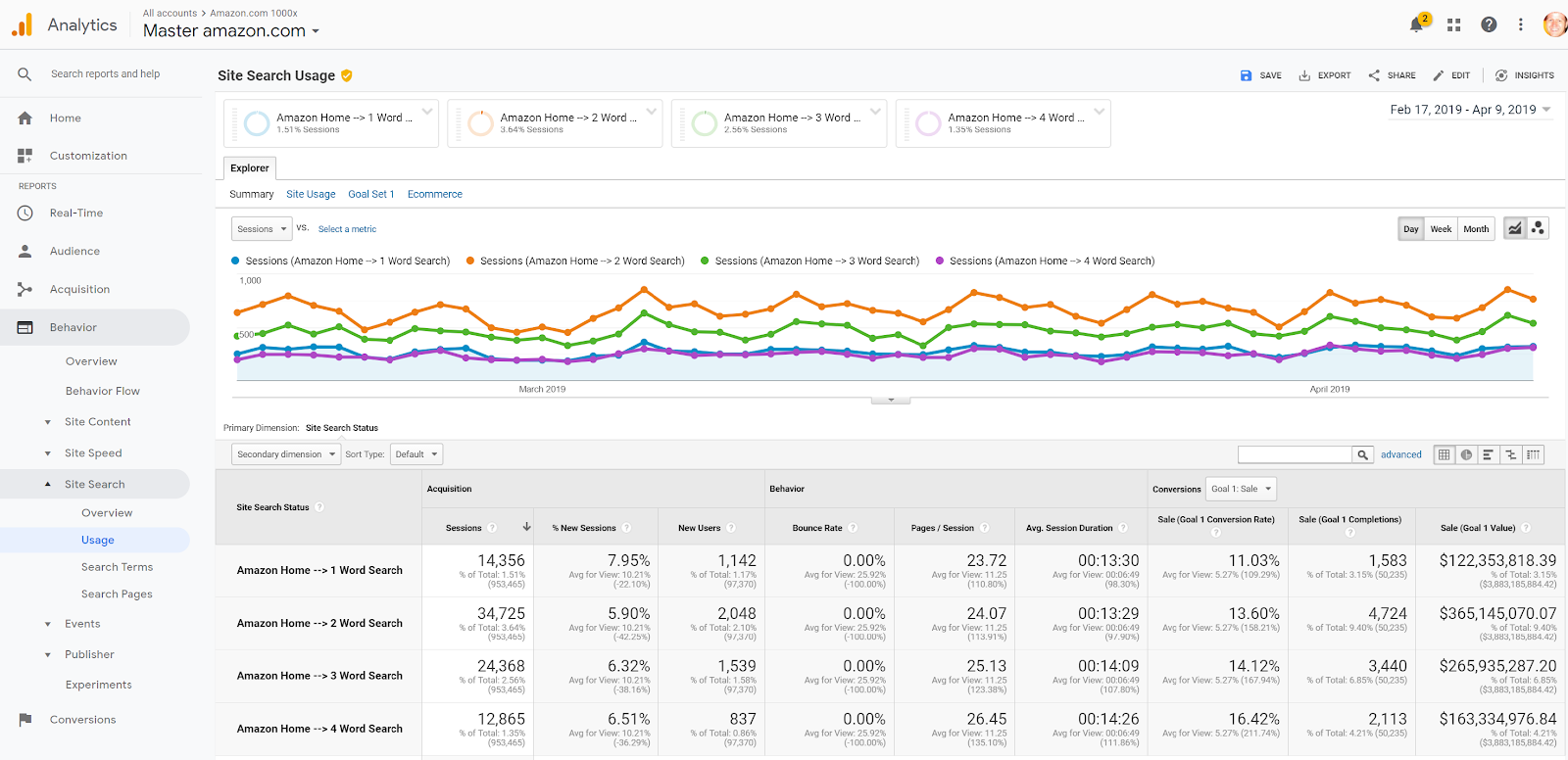Switch to the Goal Set 1 tab

[371, 194]
